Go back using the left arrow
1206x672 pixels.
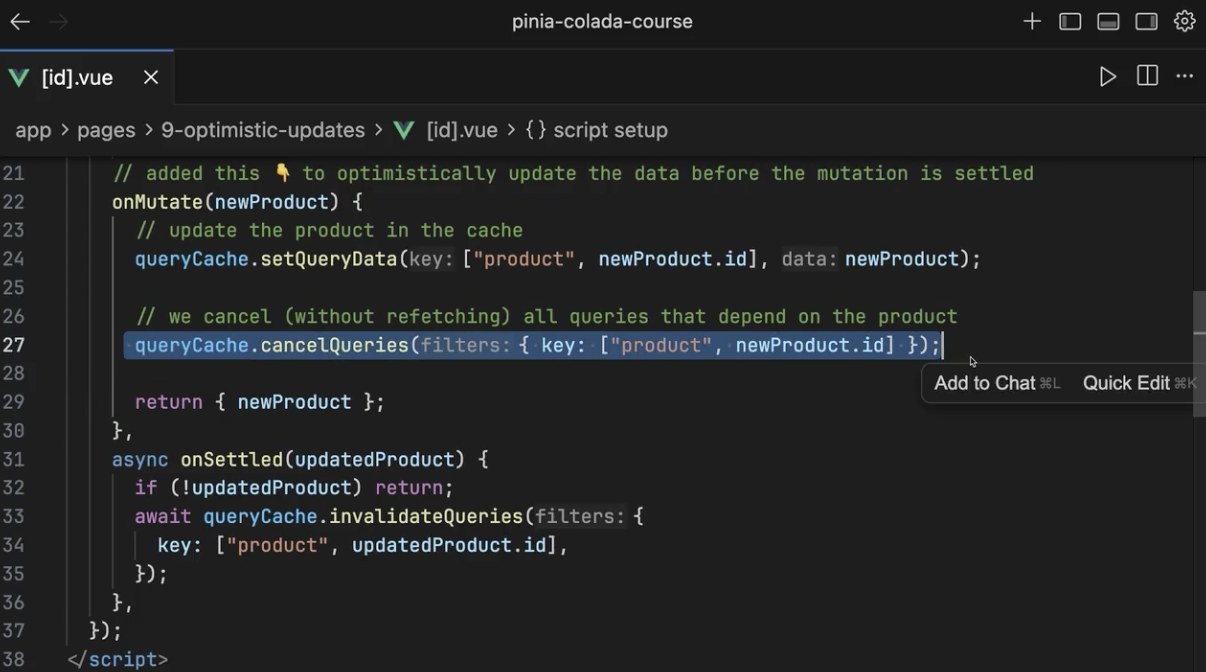[20, 22]
